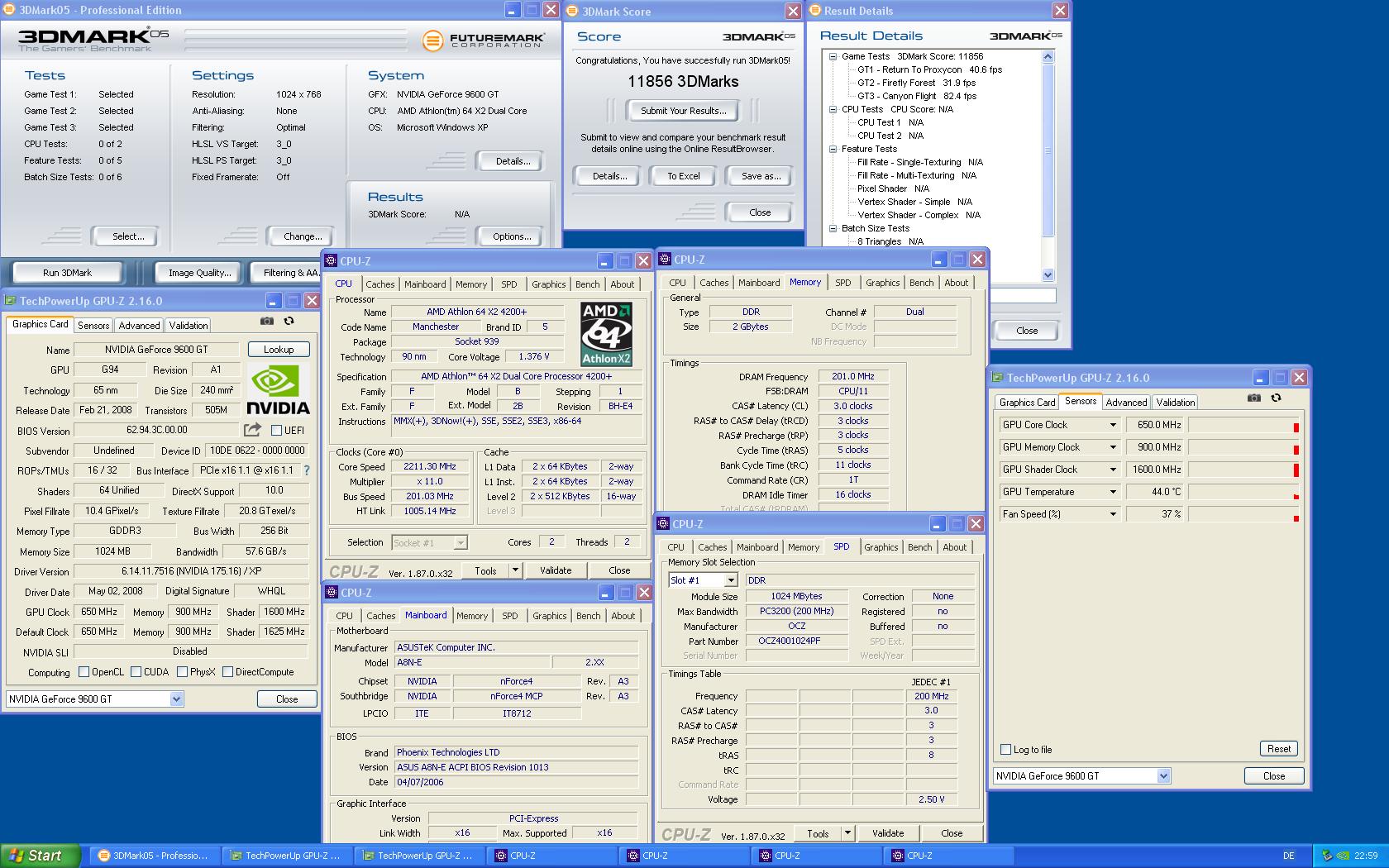This screenshot has height=868, width=1389.
Task: Open Tools dropdown arrow in CPU tab window
Action: (515, 570)
